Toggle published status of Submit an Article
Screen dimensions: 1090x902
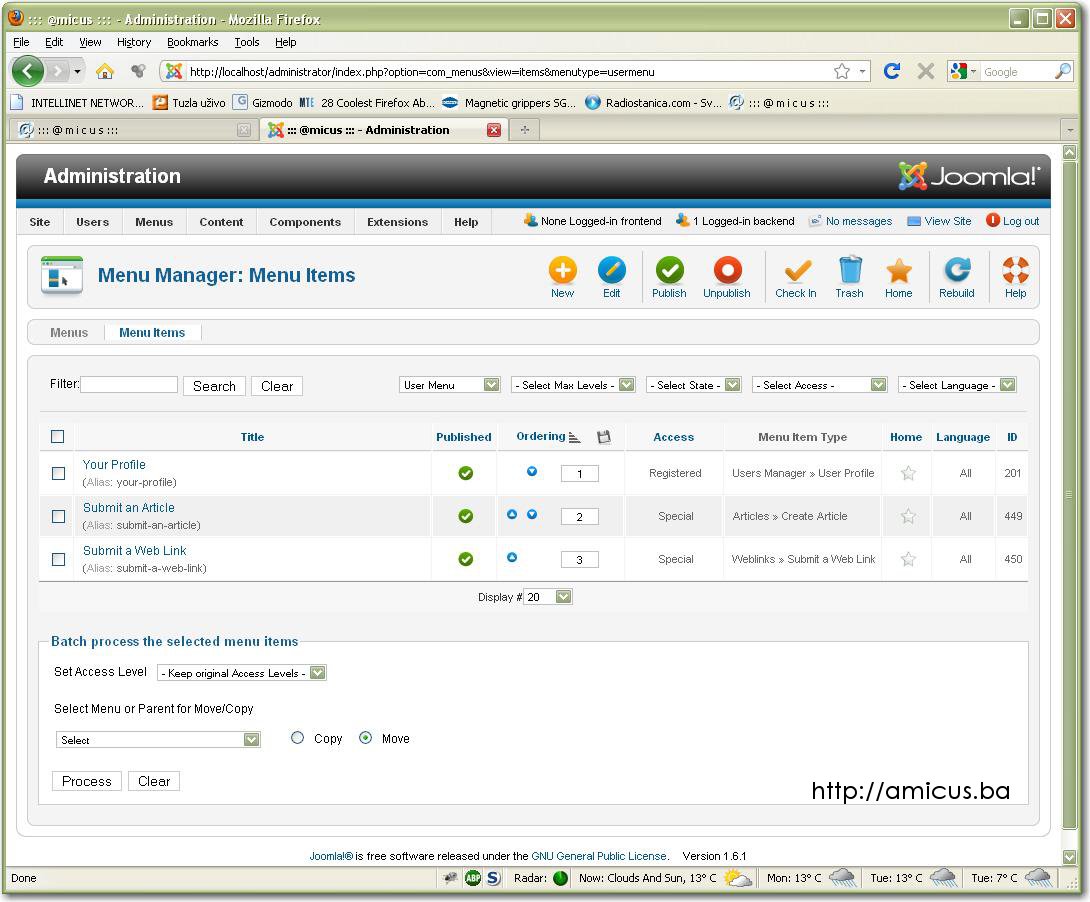click(x=466, y=516)
